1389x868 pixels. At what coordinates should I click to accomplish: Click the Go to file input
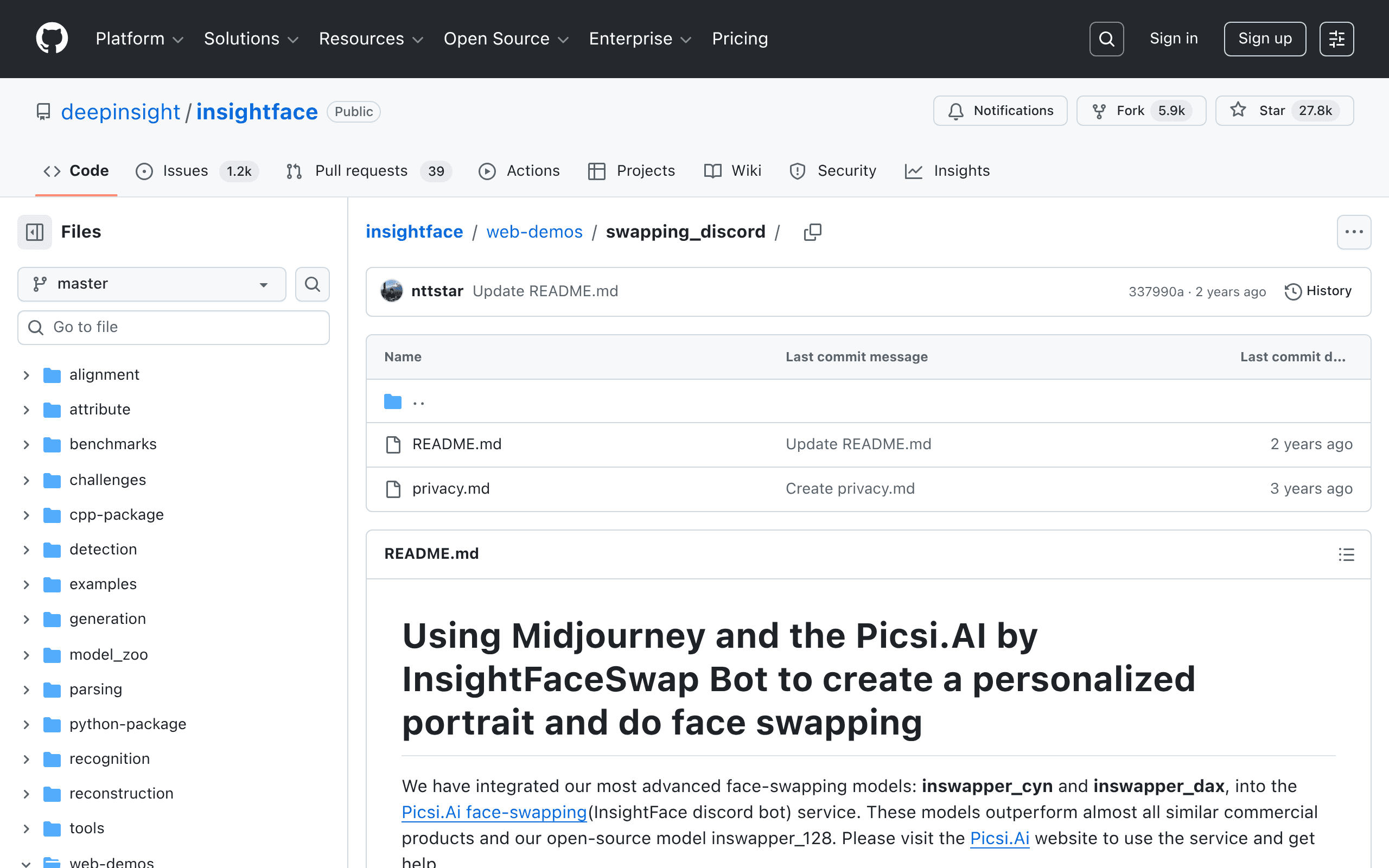click(173, 328)
